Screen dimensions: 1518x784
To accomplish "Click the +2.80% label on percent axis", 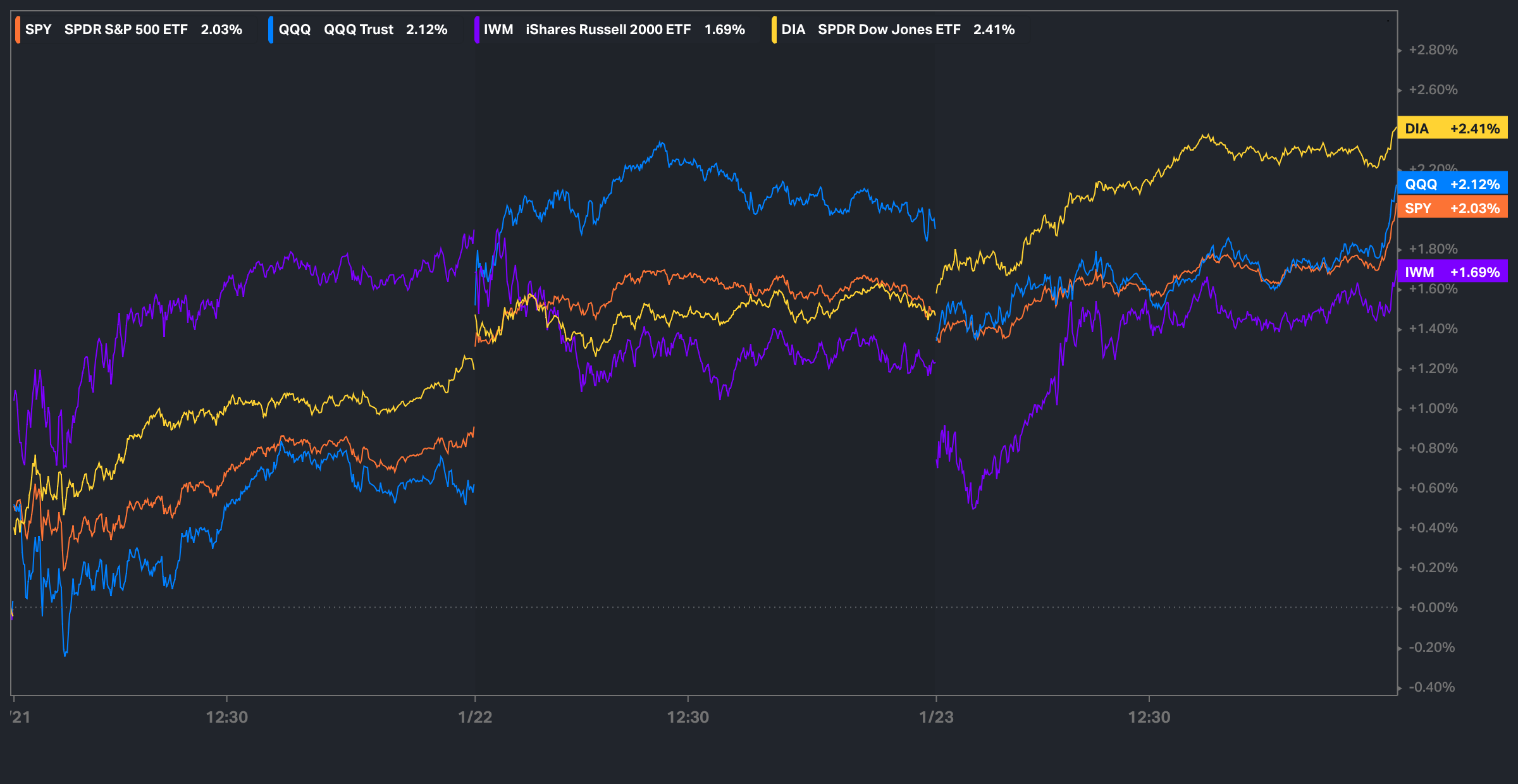I will (1433, 50).
